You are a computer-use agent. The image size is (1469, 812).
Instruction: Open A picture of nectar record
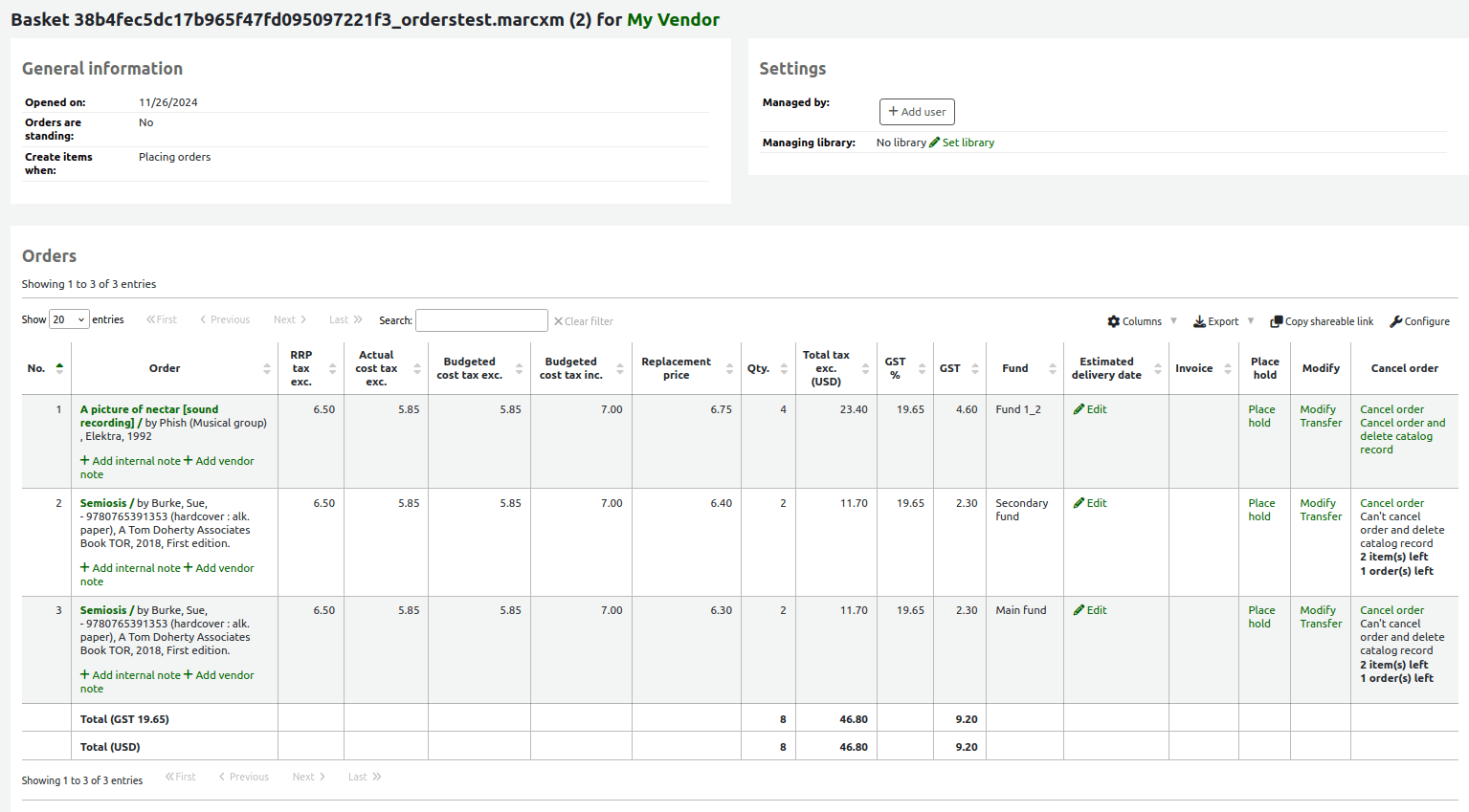coord(149,416)
